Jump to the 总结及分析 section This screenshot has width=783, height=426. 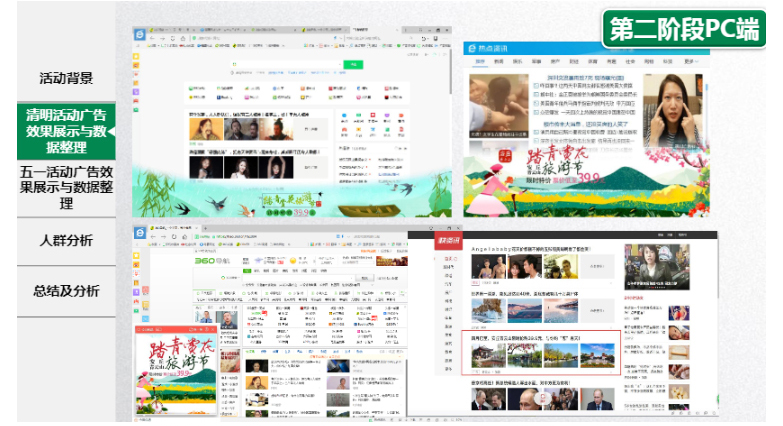[x=66, y=291]
